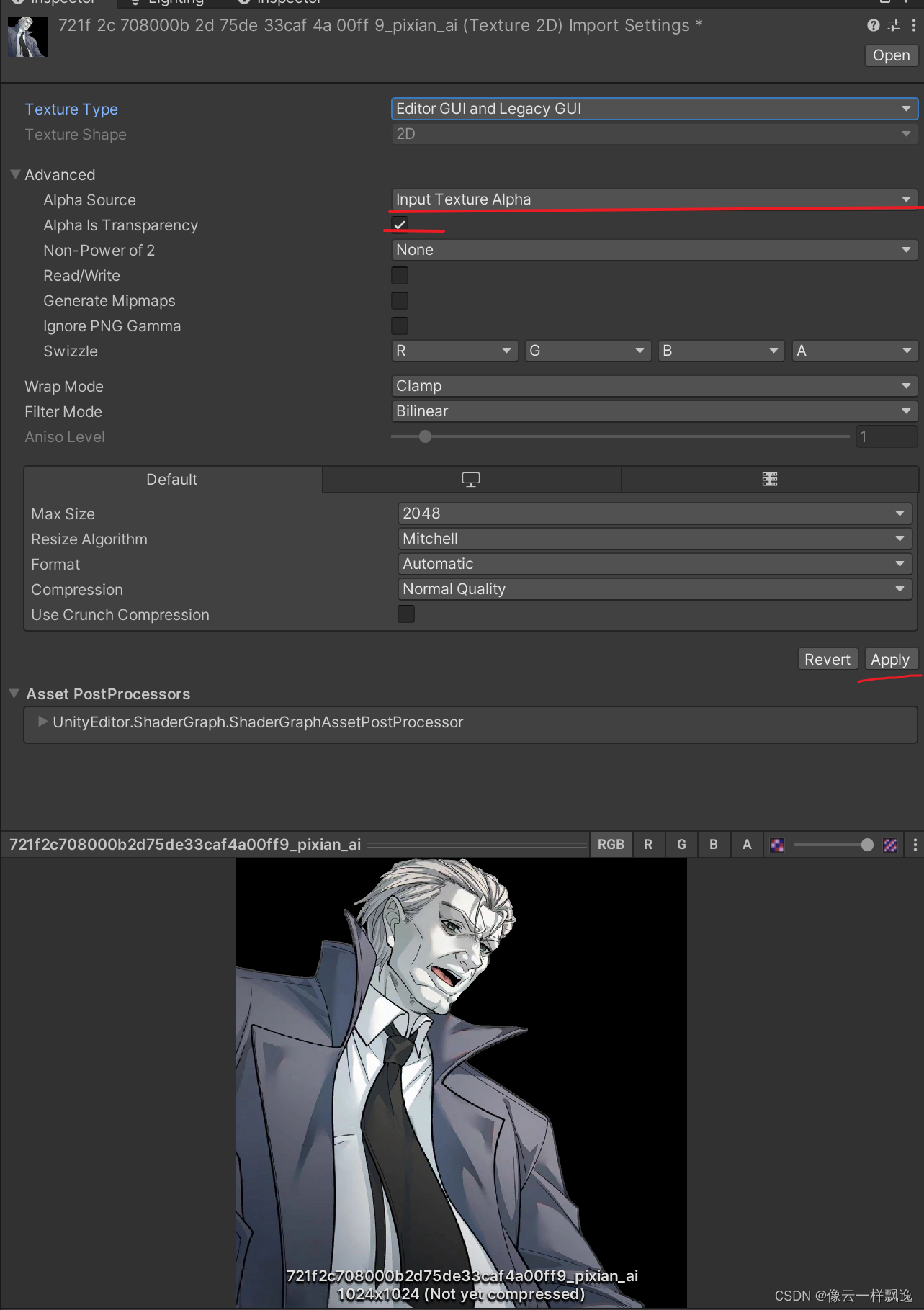This screenshot has width=924, height=1310.
Task: Uncheck Alpha Is Transparency checkbox
Action: coord(400,225)
